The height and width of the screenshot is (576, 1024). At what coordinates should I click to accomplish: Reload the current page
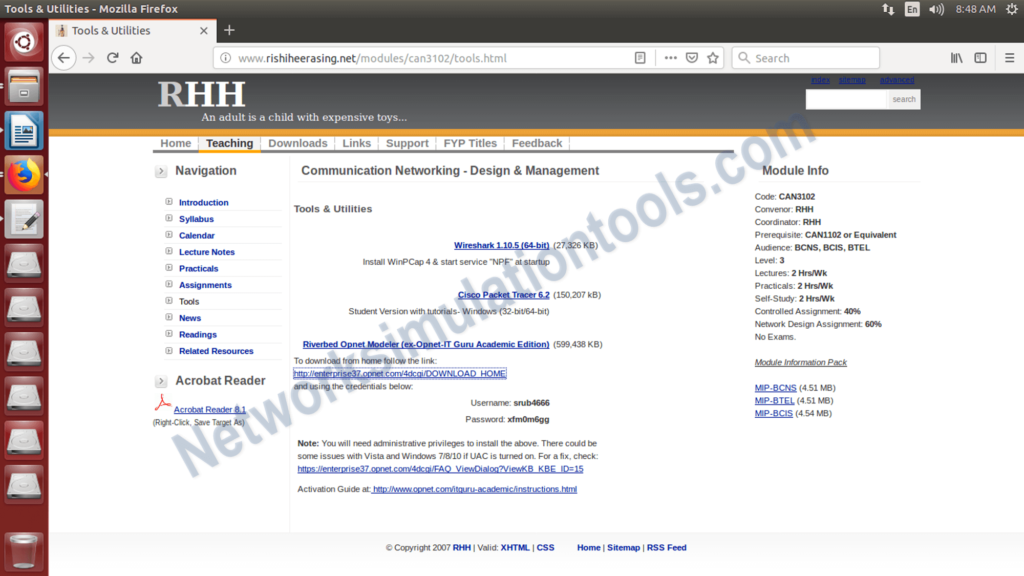tap(112, 58)
